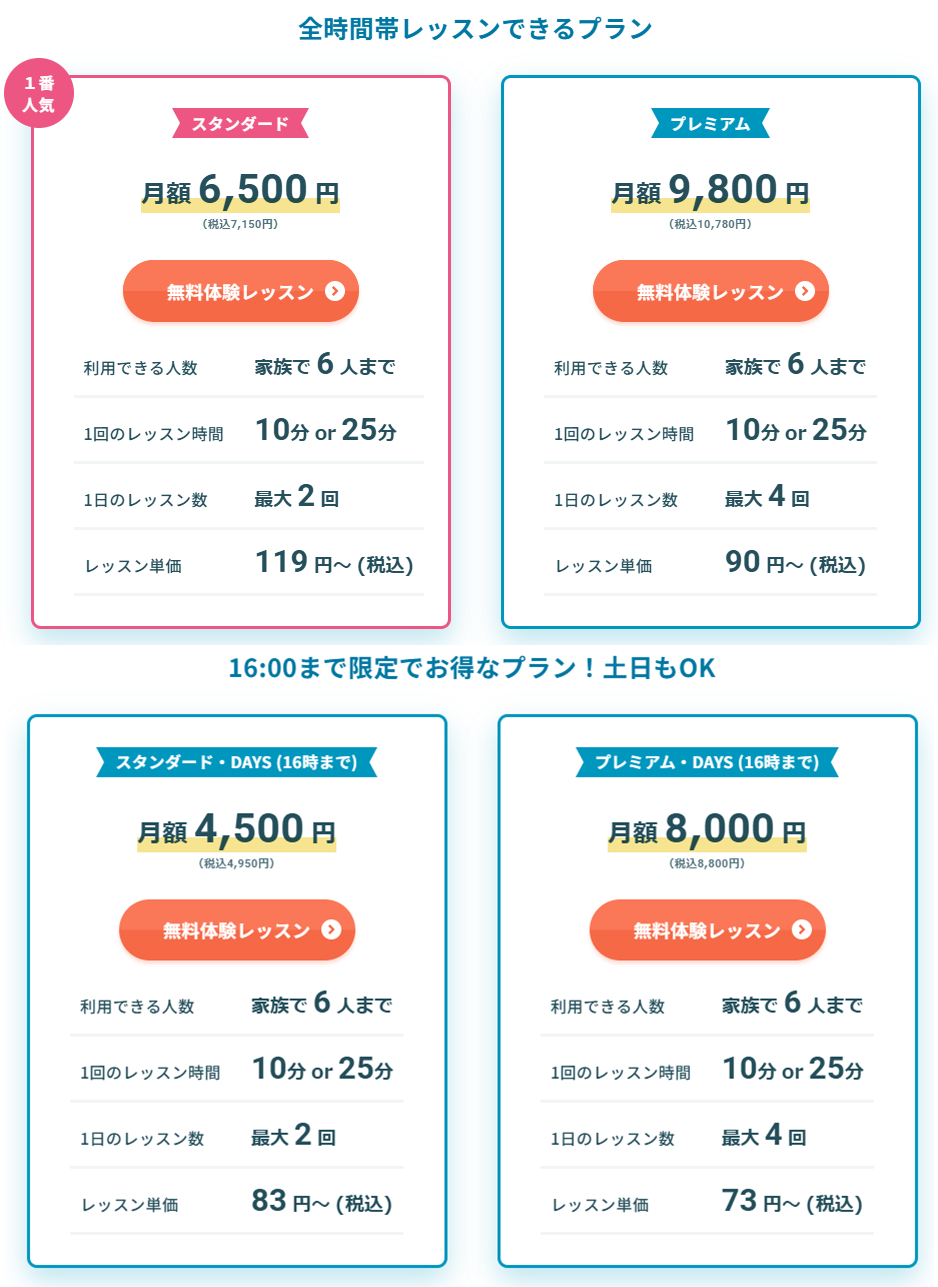Viewport: 938px width, 1287px height.
Task: Click the arrow icon on プレミアム・DAYS trial button
Action: point(802,929)
